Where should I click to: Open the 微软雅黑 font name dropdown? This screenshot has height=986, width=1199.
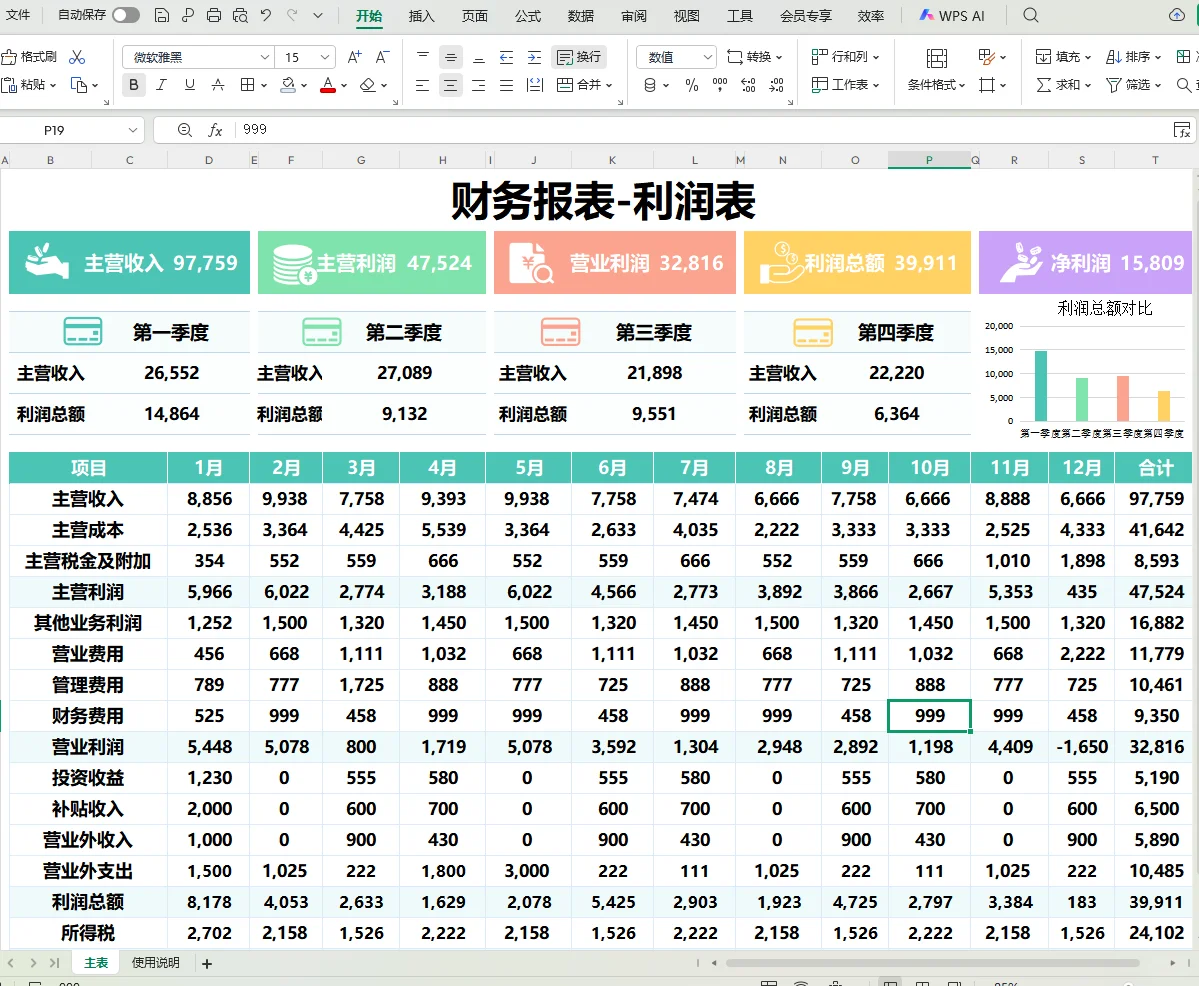(x=265, y=57)
